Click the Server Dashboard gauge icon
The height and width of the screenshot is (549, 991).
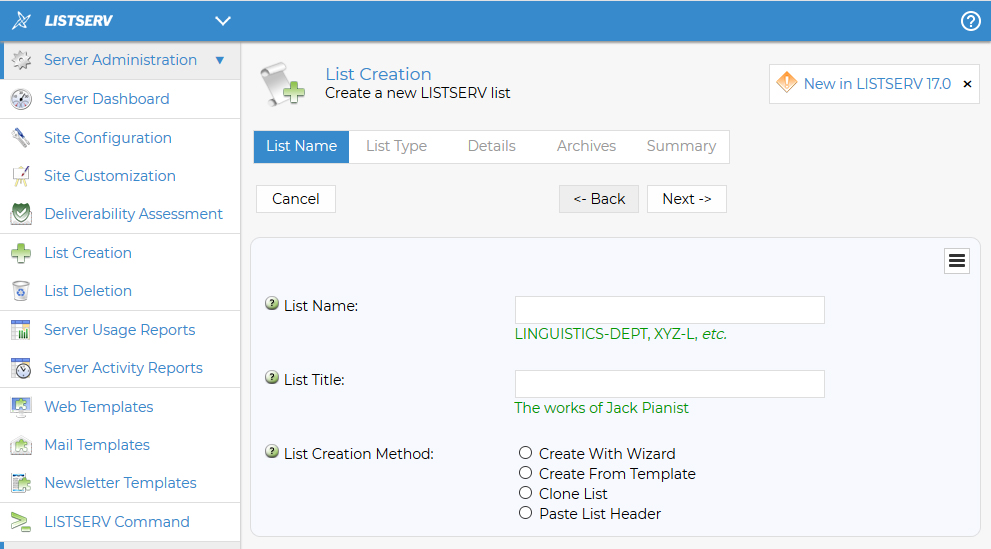coord(21,99)
